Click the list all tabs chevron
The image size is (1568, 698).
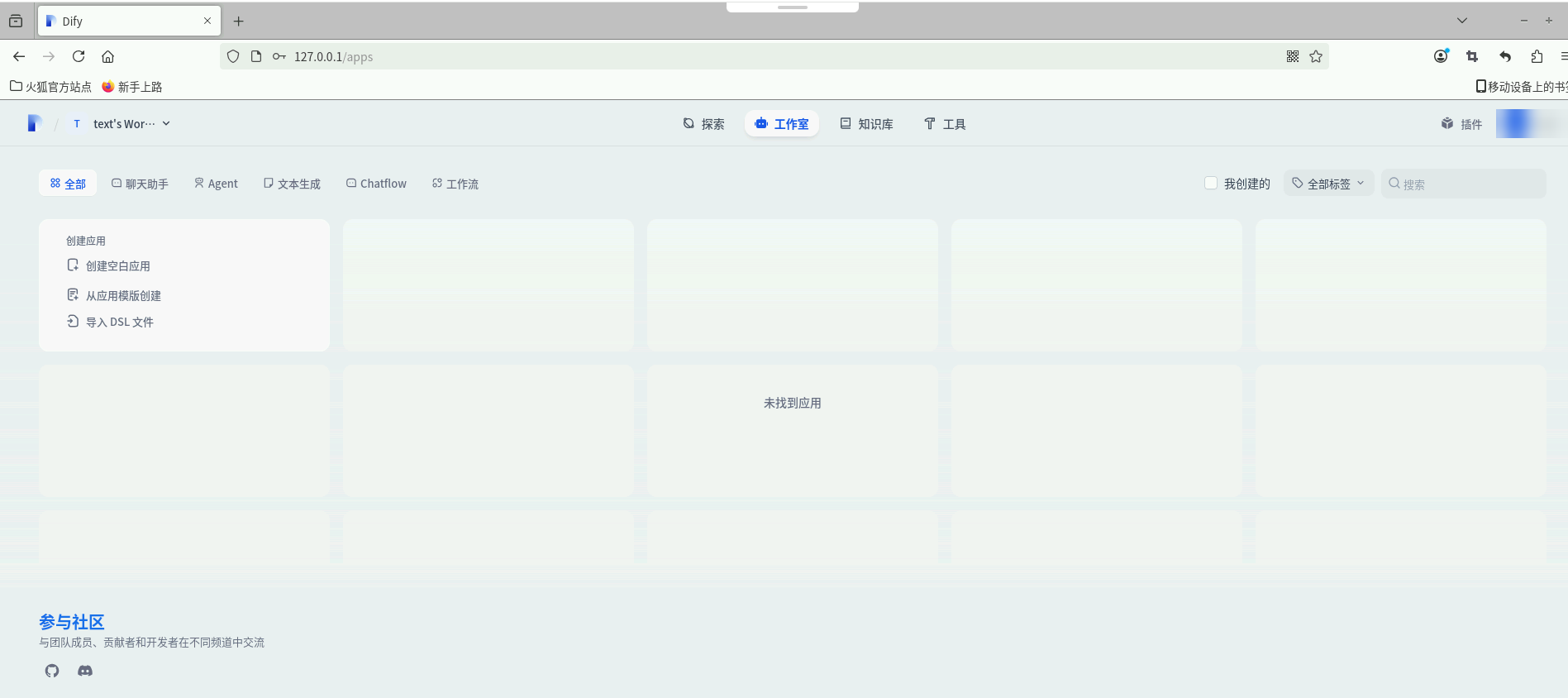pos(1461,21)
